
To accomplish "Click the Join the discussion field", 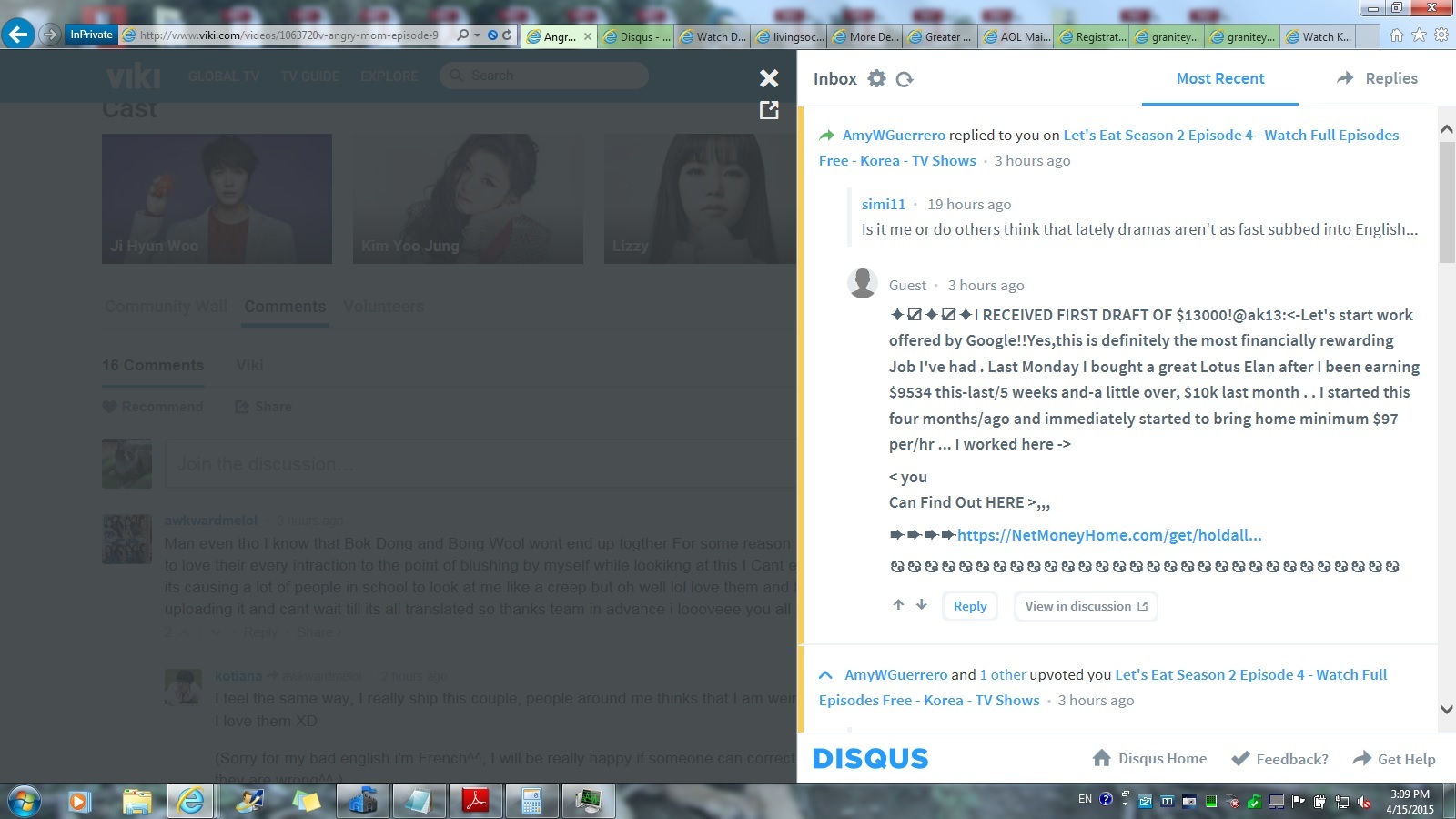I will tap(480, 463).
